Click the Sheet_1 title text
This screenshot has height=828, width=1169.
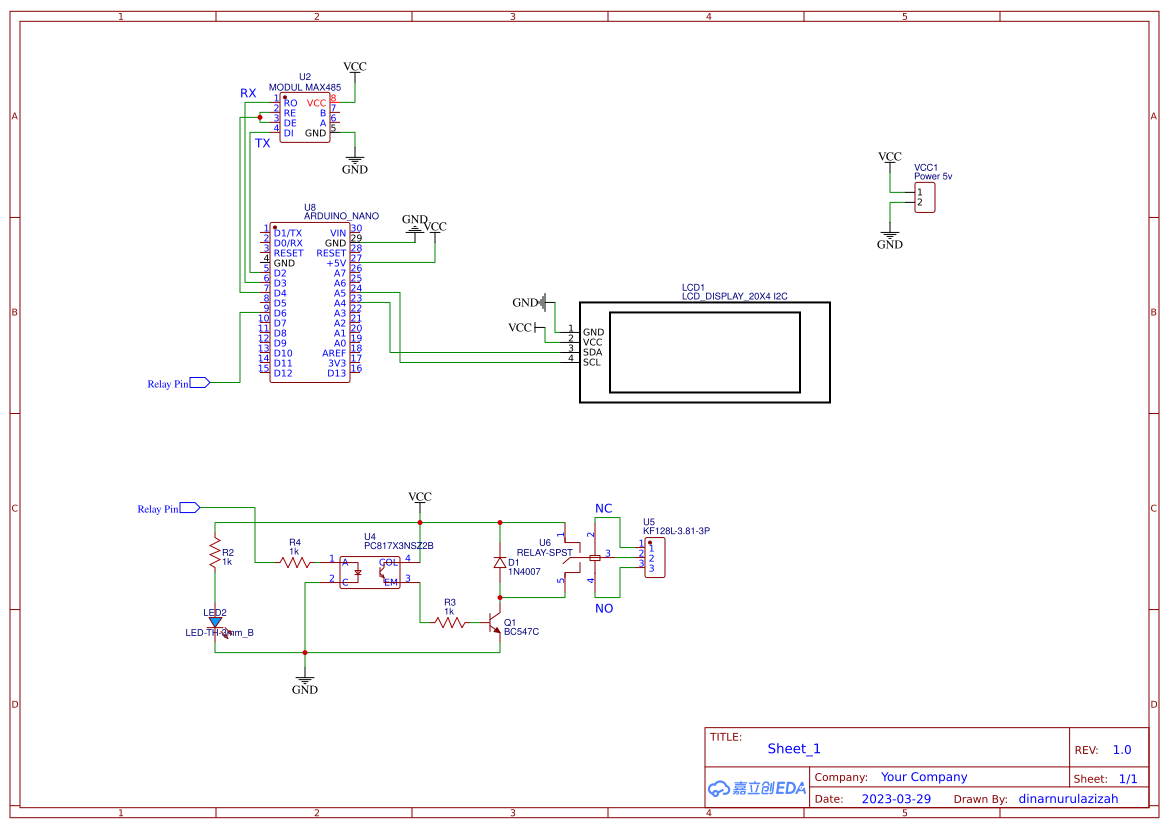(x=793, y=748)
